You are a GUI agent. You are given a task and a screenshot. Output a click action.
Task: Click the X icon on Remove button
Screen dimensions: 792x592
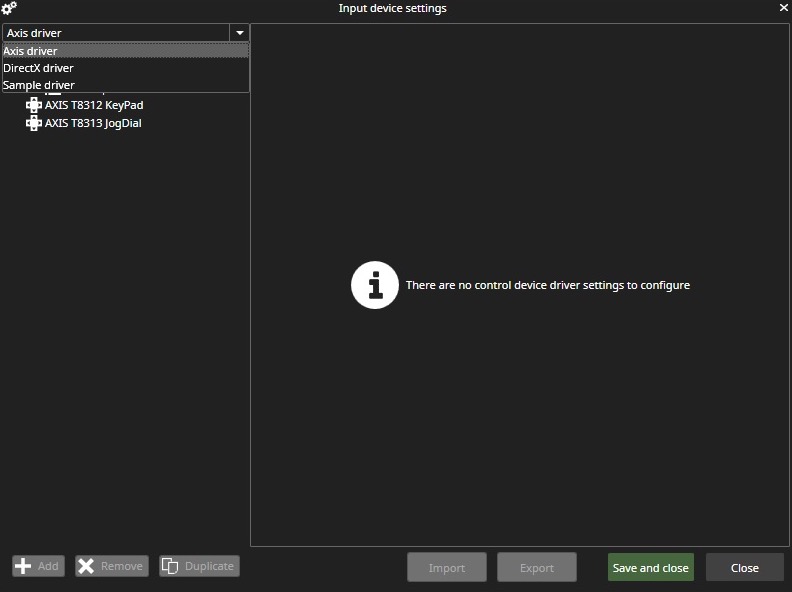coord(87,566)
